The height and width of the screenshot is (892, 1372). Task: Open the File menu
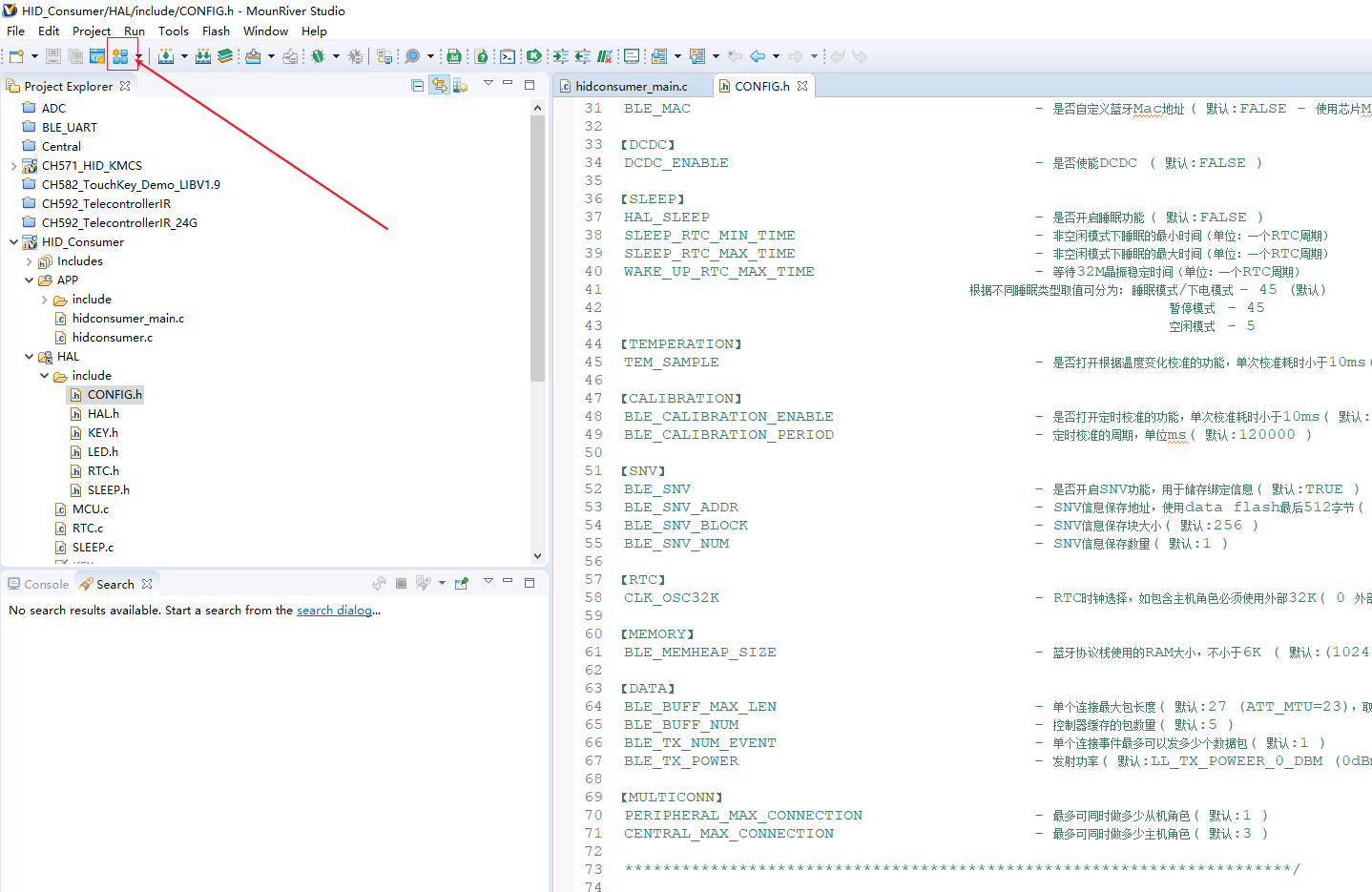point(15,31)
